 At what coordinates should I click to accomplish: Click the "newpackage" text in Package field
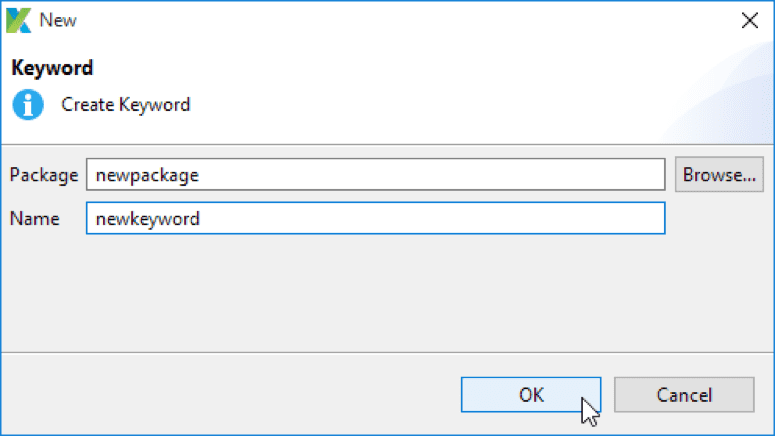[x=147, y=175]
